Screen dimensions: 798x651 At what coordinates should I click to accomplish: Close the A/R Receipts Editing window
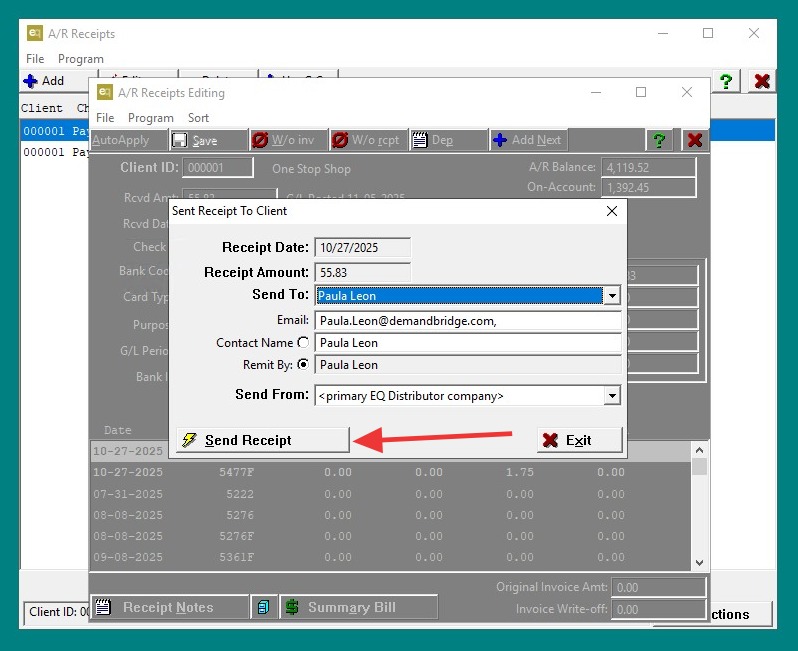pos(687,92)
